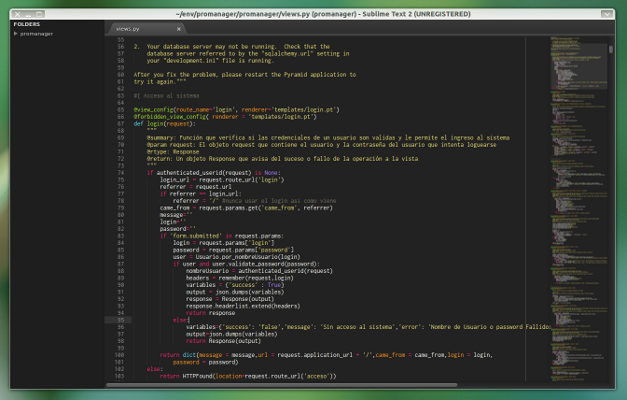Select the promanager folder in sidebar
Viewport: 627px width, 400px height.
(36, 34)
